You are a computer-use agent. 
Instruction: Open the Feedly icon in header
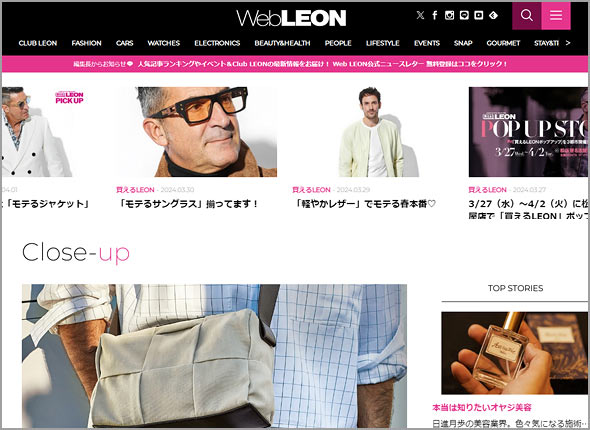point(493,15)
